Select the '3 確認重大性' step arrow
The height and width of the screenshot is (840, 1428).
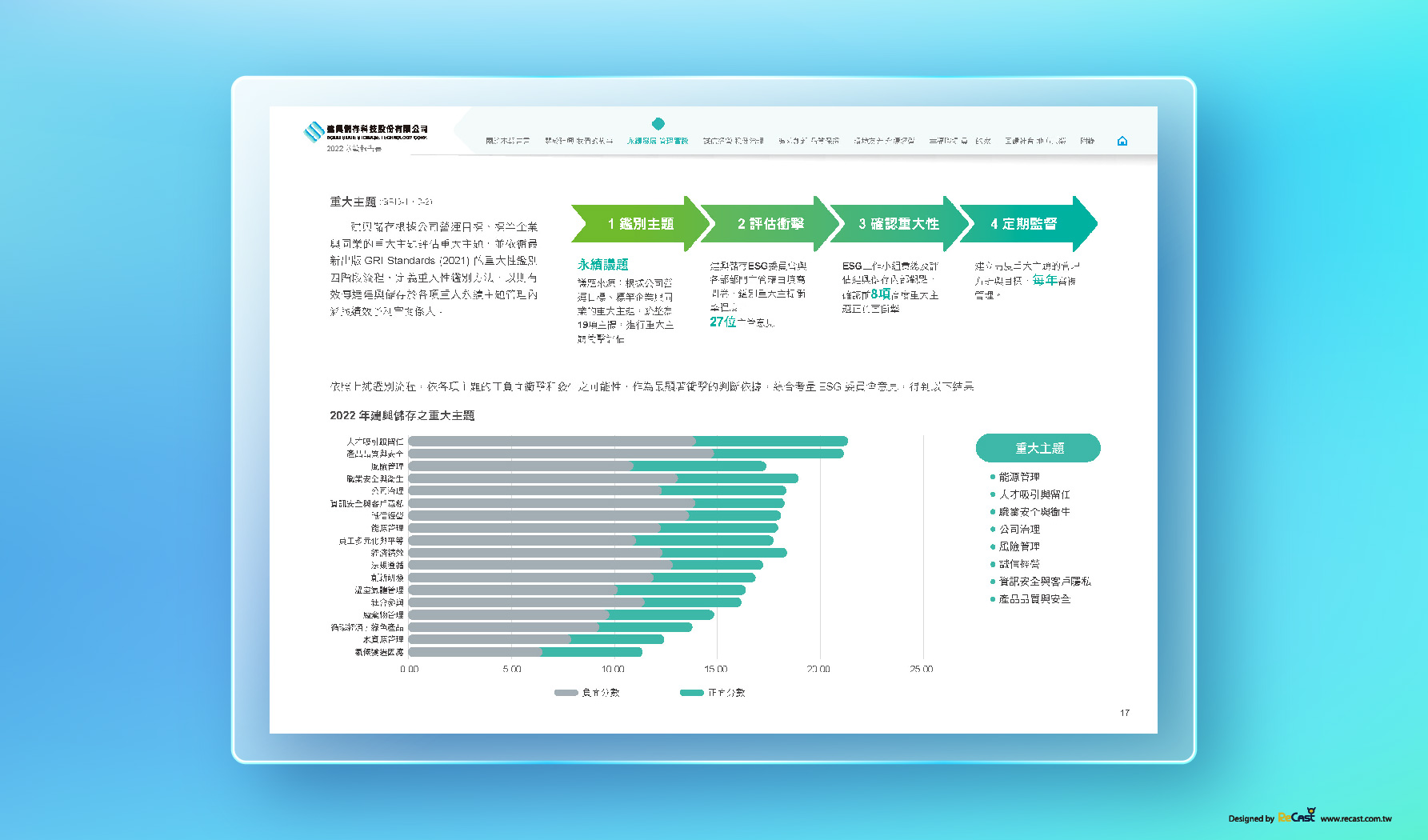pos(899,224)
